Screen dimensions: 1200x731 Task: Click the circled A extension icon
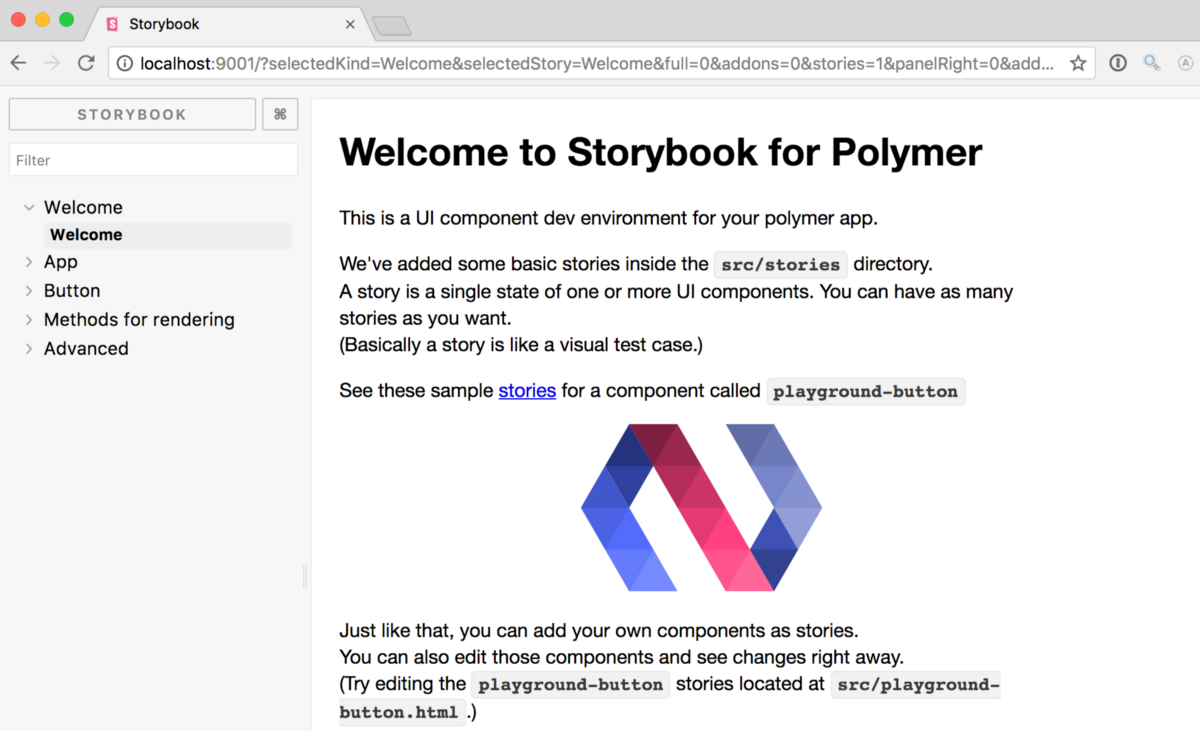point(1185,63)
